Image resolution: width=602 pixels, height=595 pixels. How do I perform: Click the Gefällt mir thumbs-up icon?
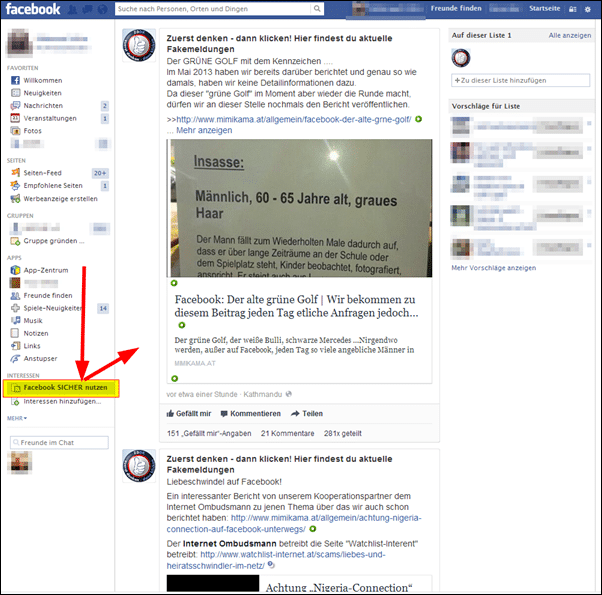click(170, 413)
